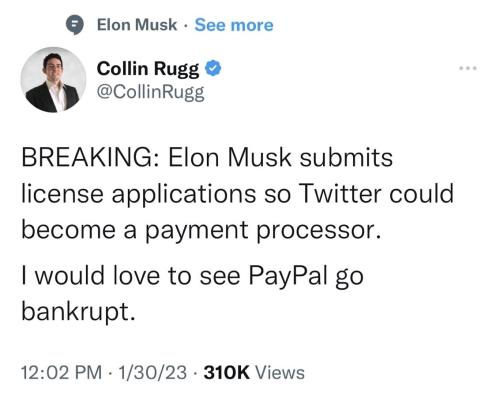
Task: Click the word PayPal in the tweet
Action: click(288, 276)
